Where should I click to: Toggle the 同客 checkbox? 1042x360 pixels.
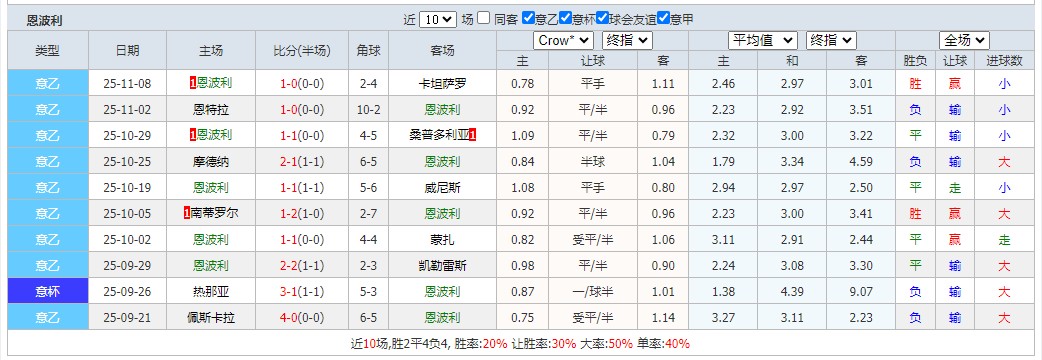(484, 19)
